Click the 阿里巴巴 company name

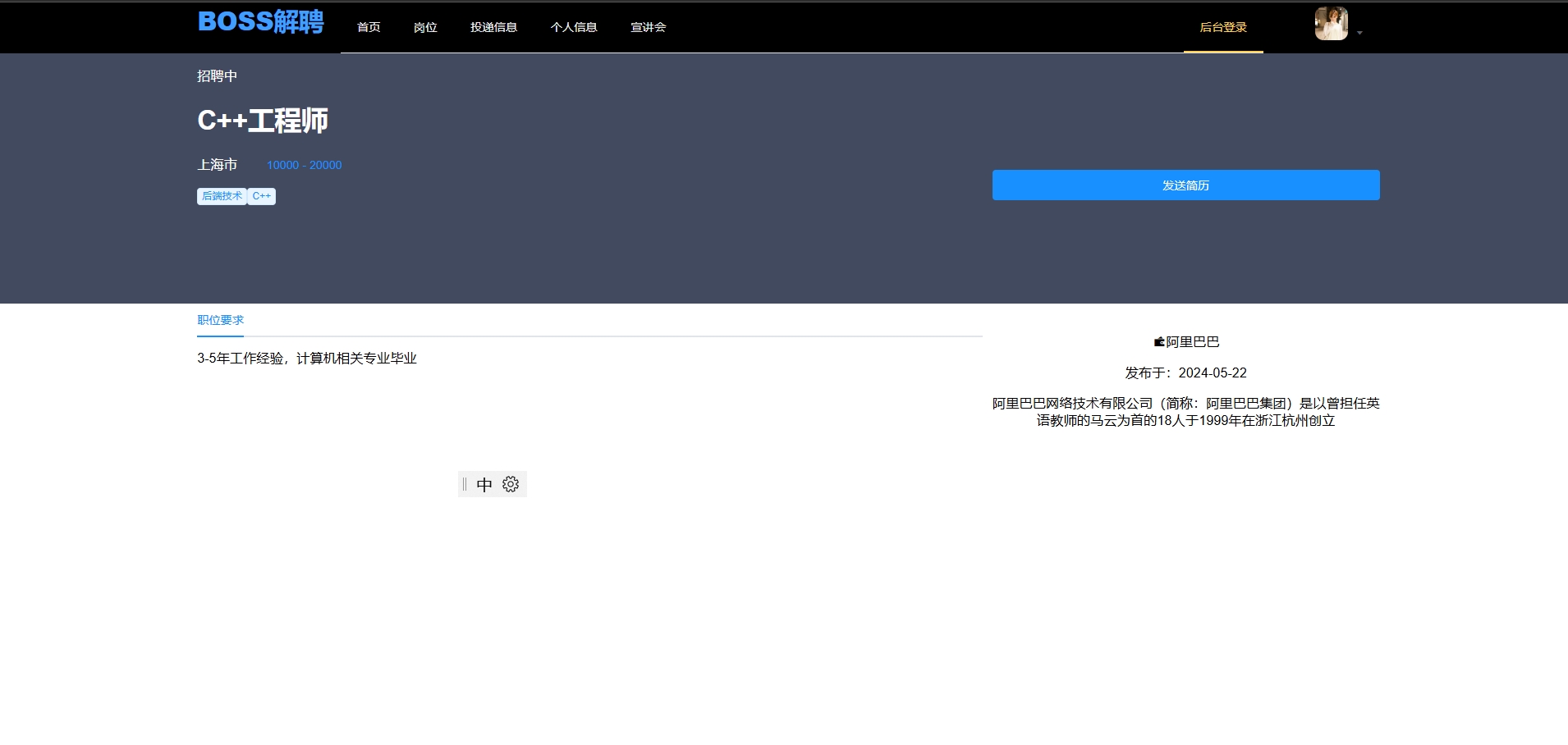pyautogui.click(x=1193, y=342)
